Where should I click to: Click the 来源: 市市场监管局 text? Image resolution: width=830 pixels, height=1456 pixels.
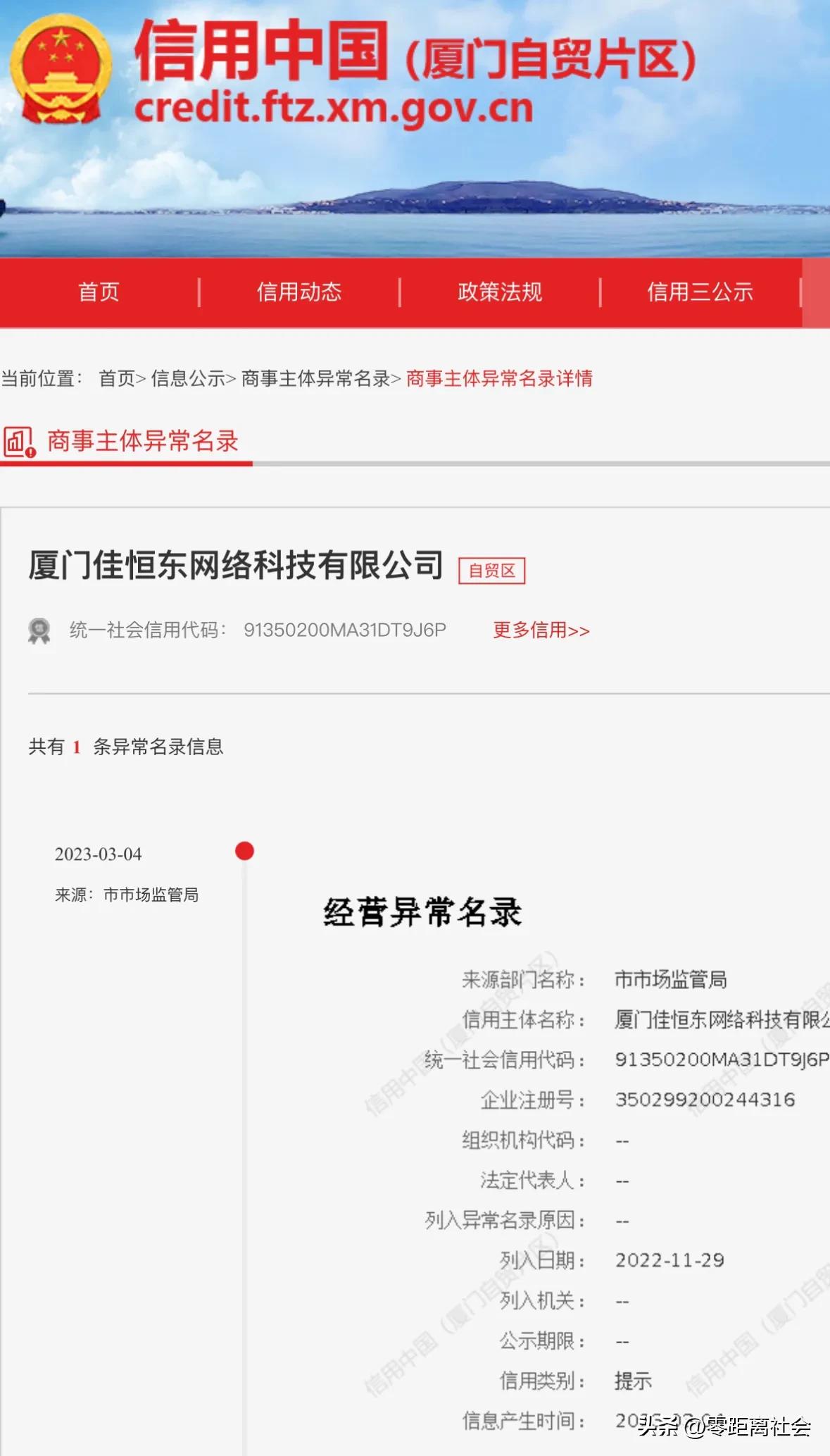(x=127, y=895)
